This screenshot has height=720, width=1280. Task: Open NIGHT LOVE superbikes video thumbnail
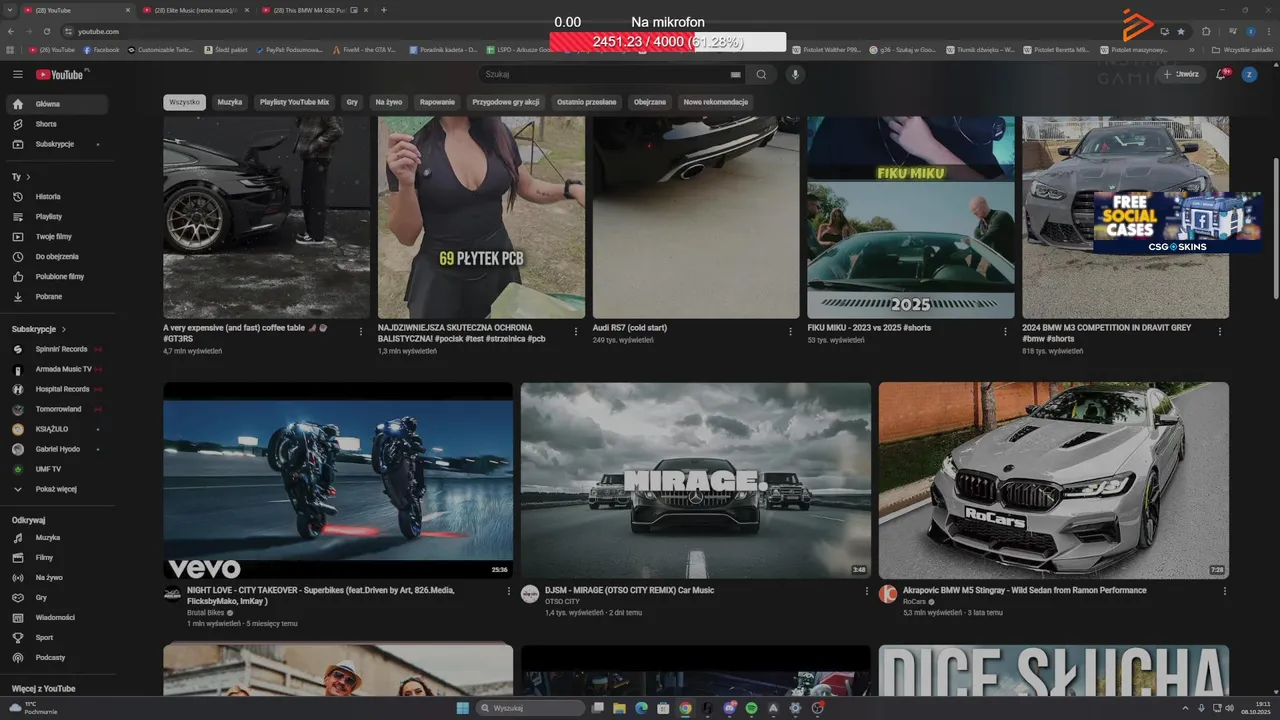[338, 481]
